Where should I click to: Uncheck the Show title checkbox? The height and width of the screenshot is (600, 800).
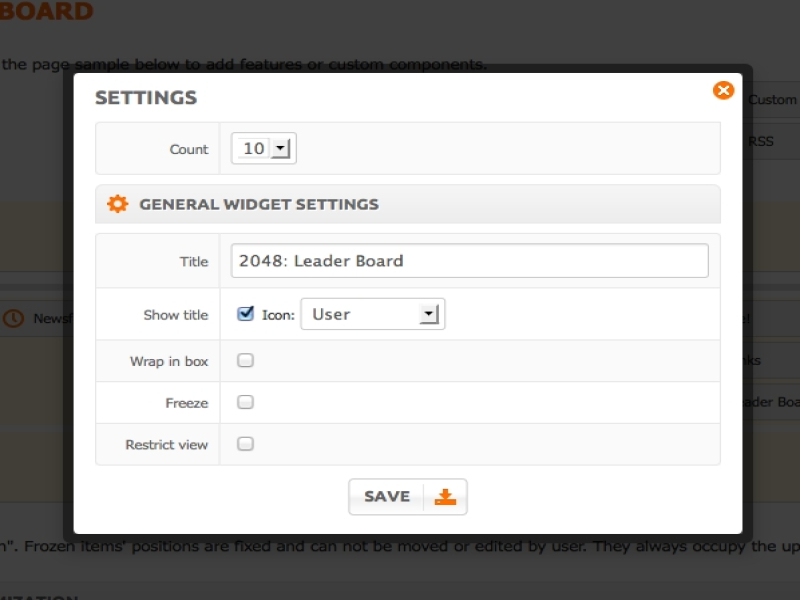pos(246,314)
